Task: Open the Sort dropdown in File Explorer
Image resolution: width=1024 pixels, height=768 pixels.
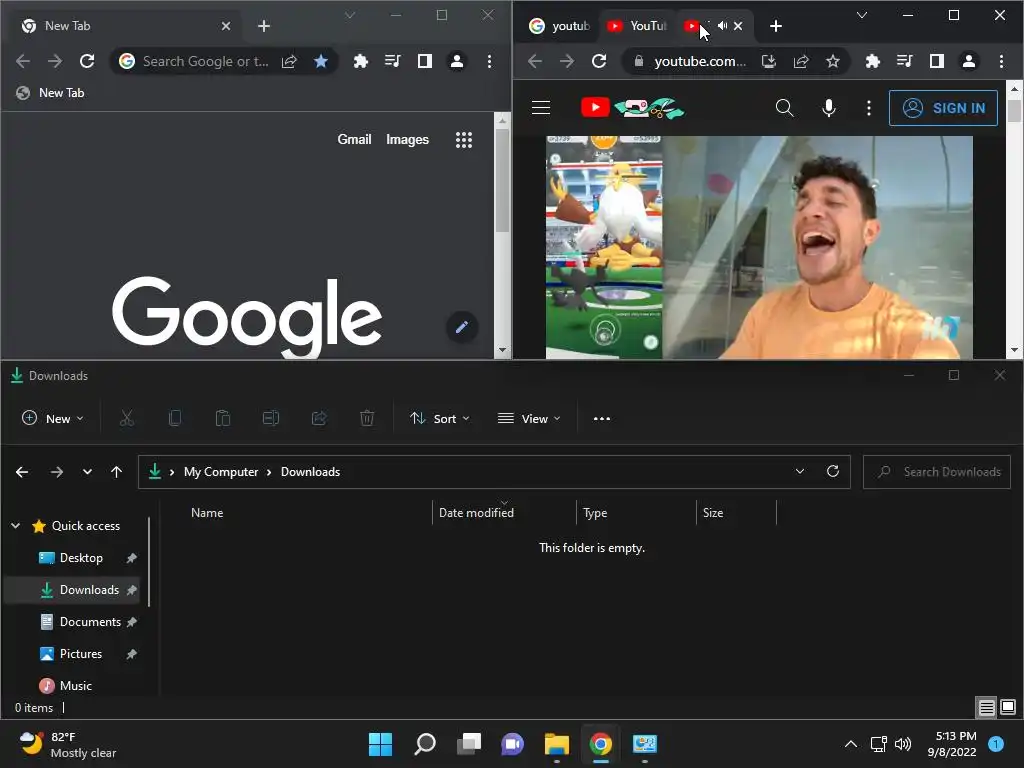Action: (440, 419)
